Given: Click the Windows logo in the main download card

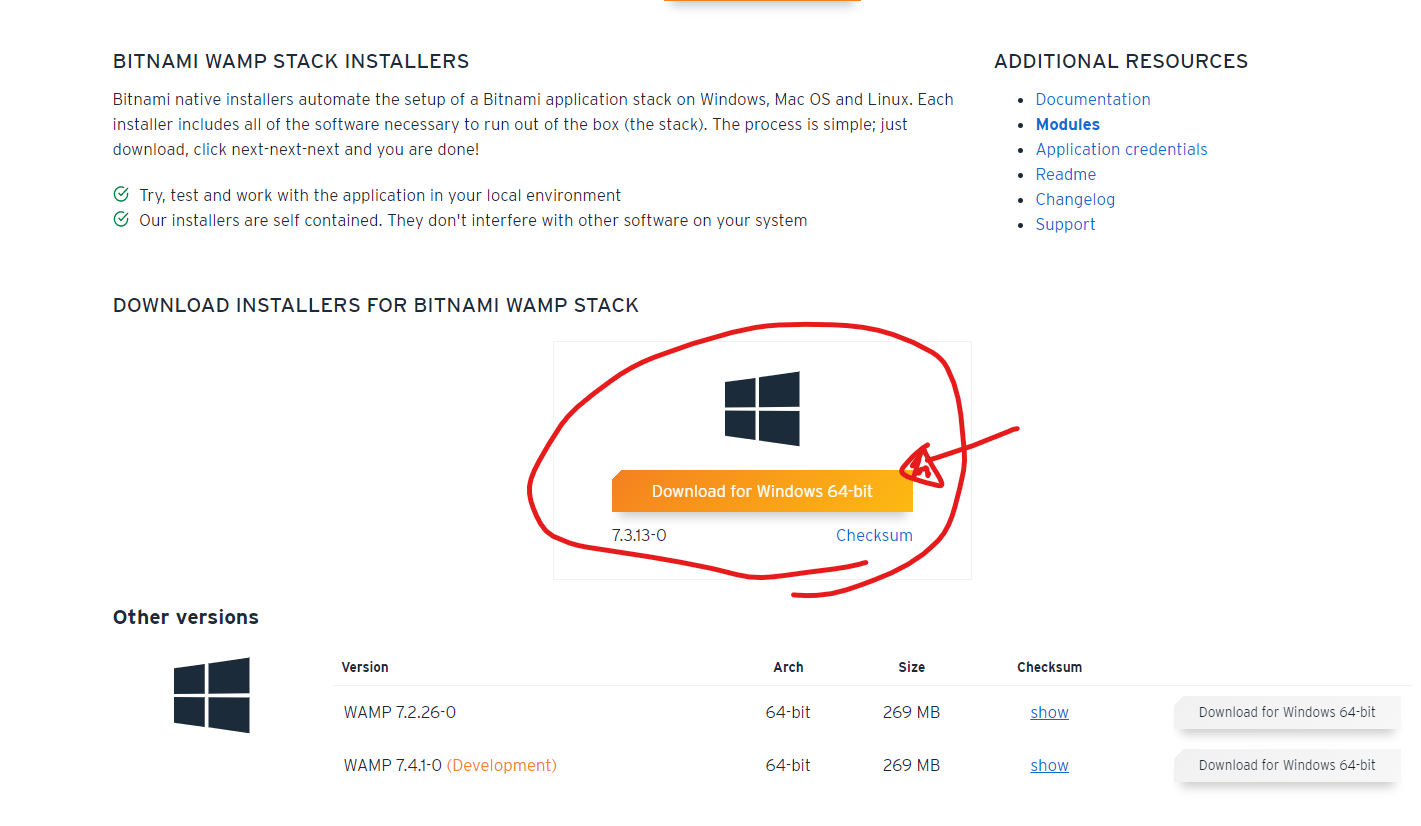Looking at the screenshot, I should pyautogui.click(x=762, y=408).
